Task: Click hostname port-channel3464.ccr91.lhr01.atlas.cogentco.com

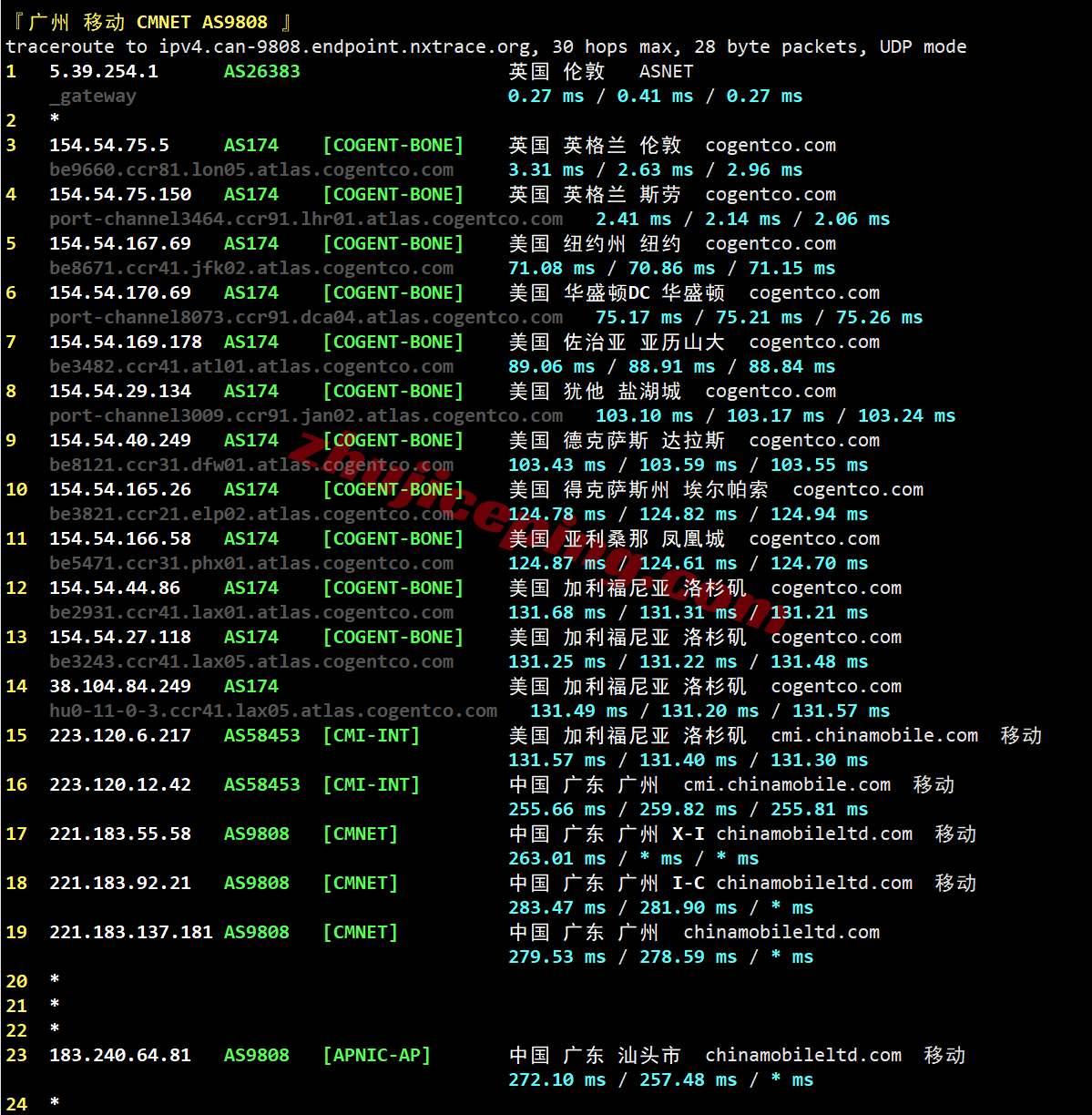Action: [306, 220]
